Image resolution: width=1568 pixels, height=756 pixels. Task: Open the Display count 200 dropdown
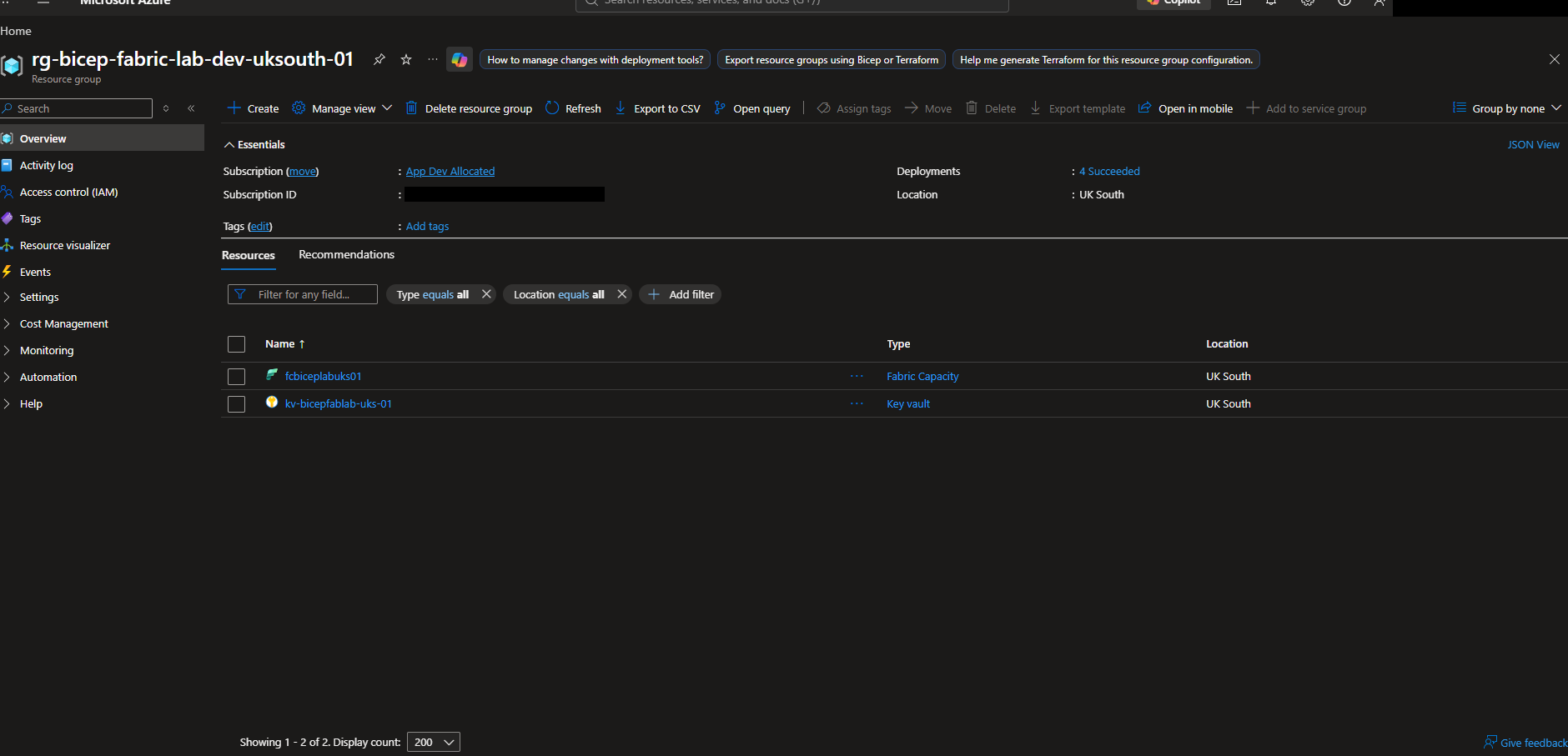tap(434, 742)
